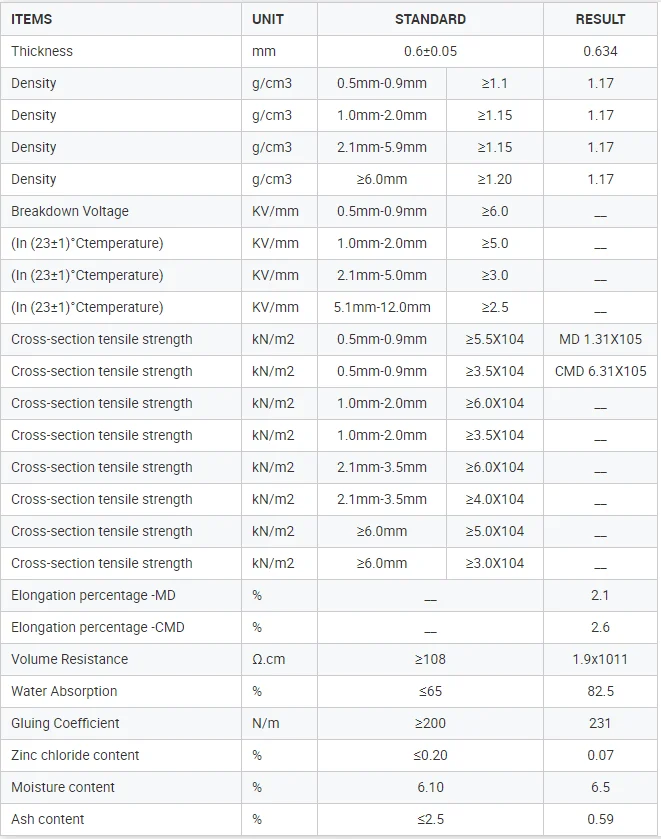
Task: Click the Moisture content row label
Action: pos(63,787)
